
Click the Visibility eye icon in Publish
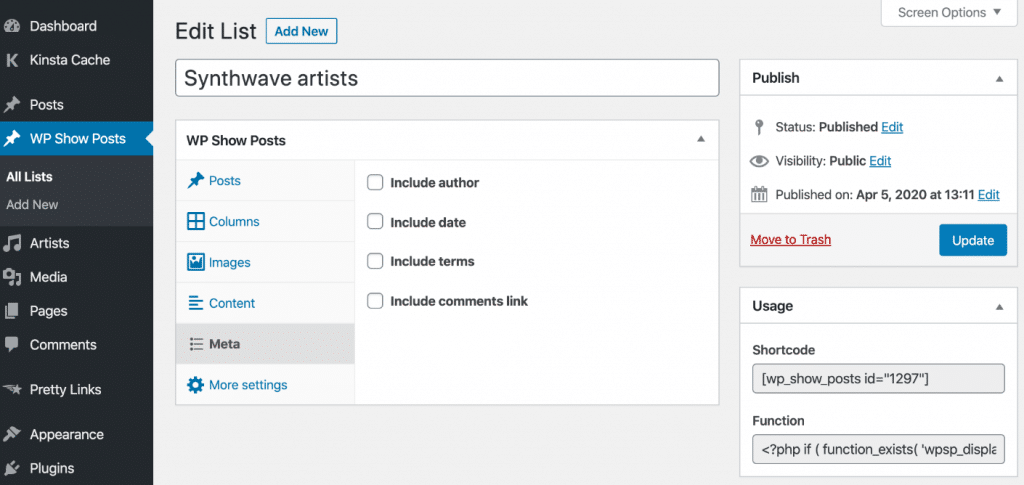pyautogui.click(x=759, y=161)
